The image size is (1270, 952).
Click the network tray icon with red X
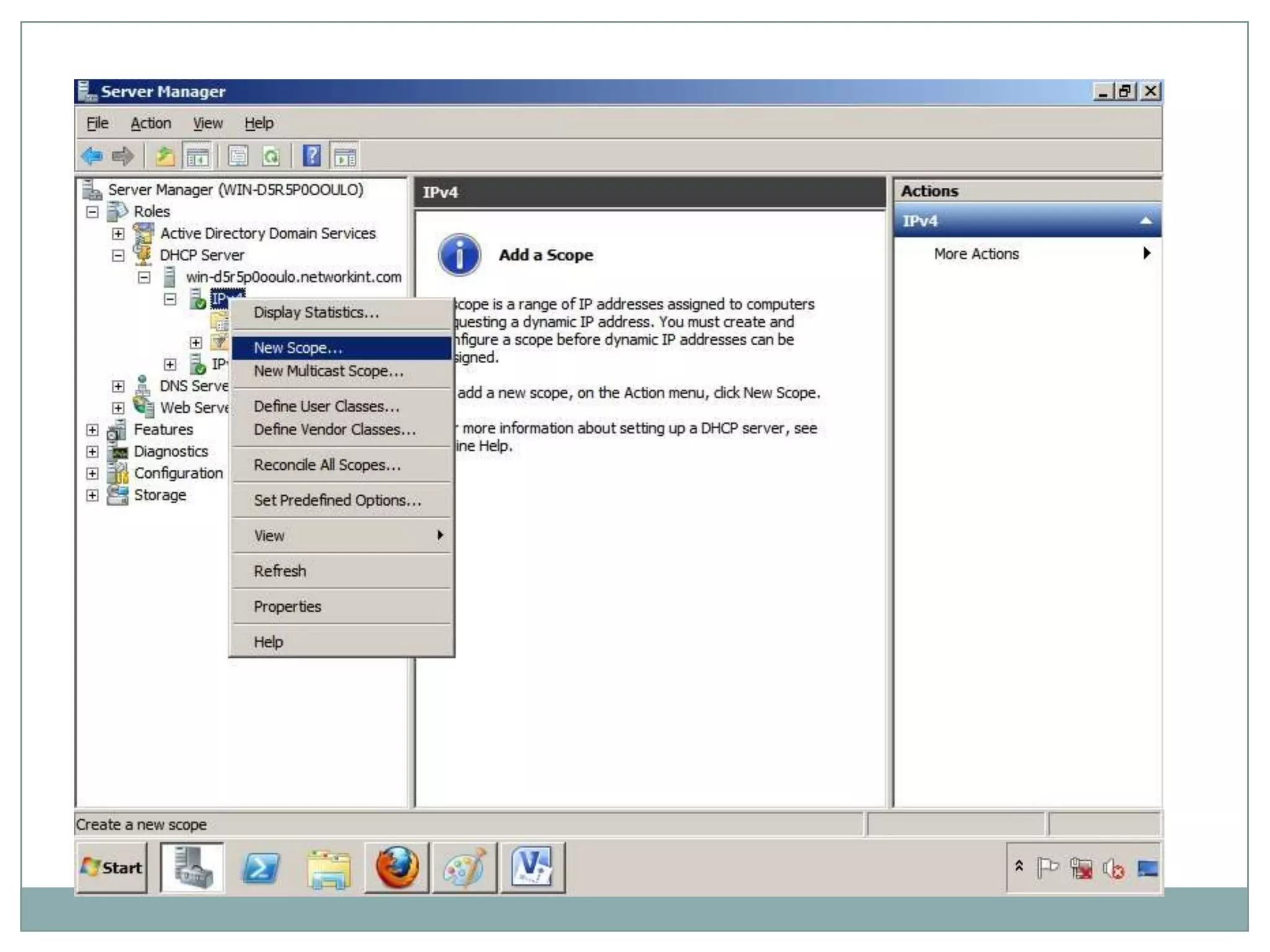(x=1081, y=868)
